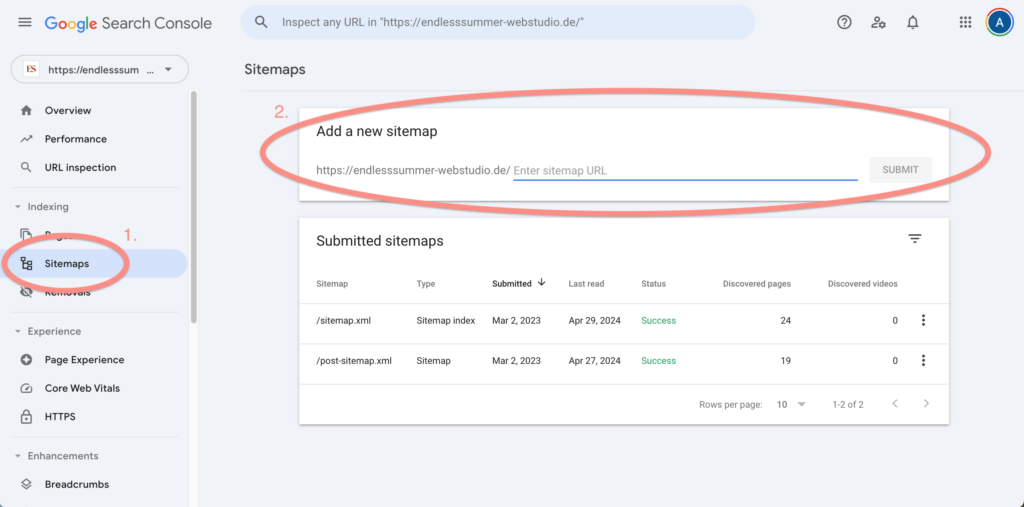
Task: Filter the submitted sitemaps table
Action: click(914, 239)
